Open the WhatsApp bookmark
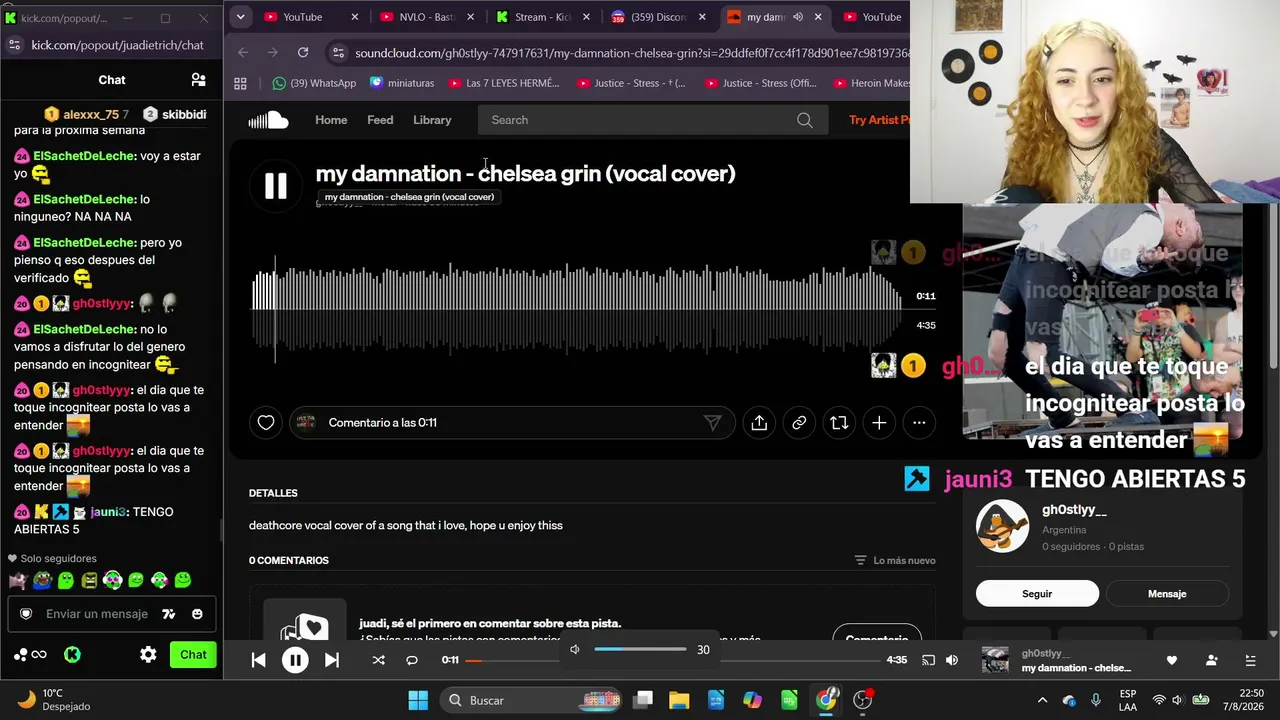Screen dimensions: 1280x720 click(x=314, y=83)
